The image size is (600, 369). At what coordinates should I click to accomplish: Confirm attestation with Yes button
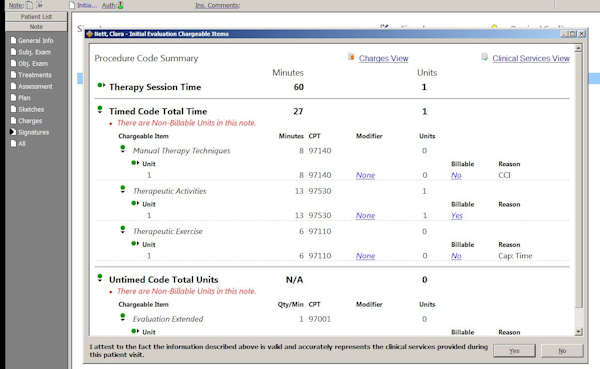point(514,351)
